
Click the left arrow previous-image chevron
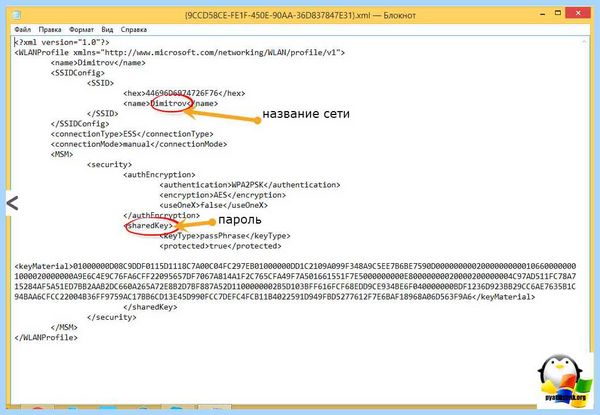point(12,203)
